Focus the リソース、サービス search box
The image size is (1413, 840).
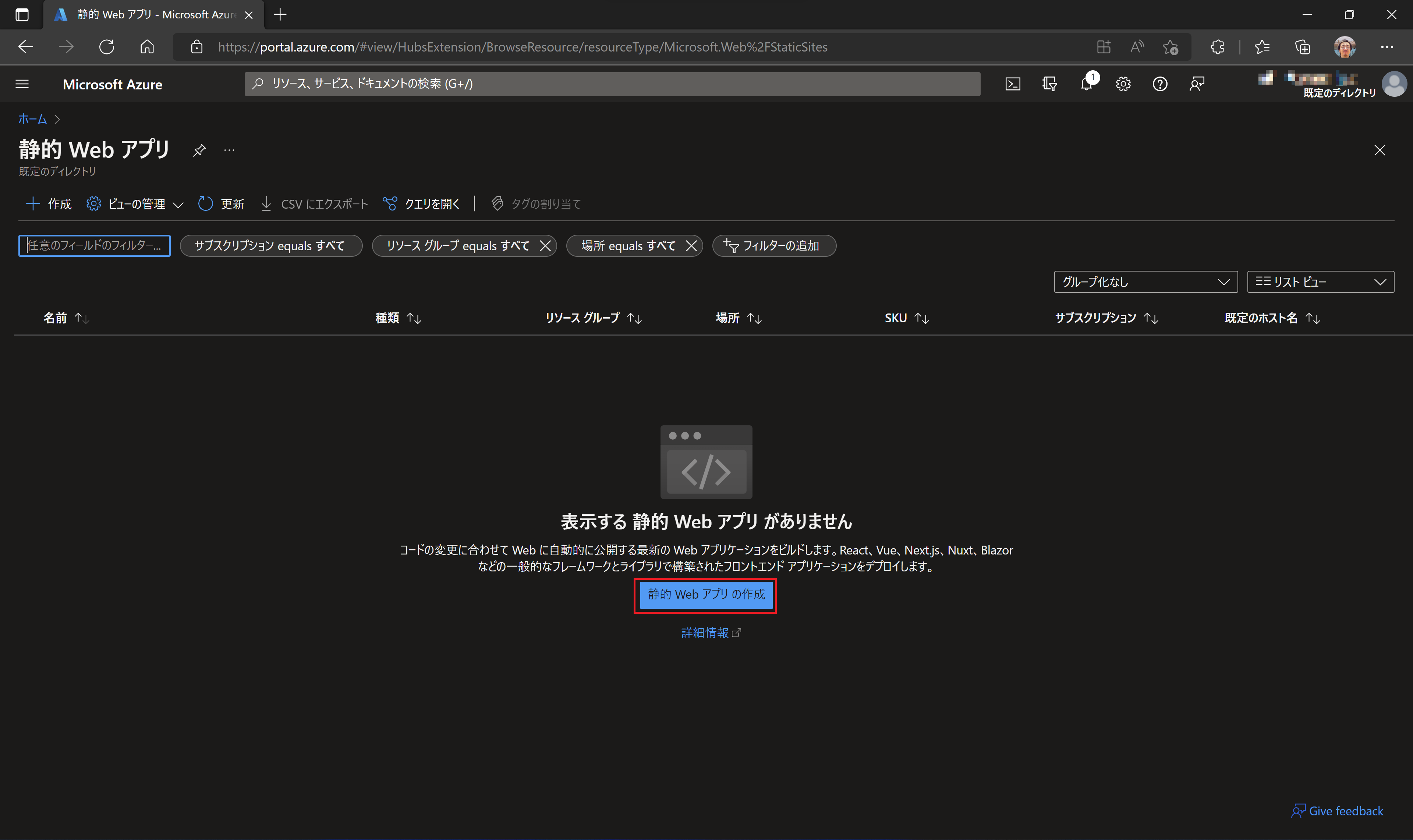click(x=612, y=84)
